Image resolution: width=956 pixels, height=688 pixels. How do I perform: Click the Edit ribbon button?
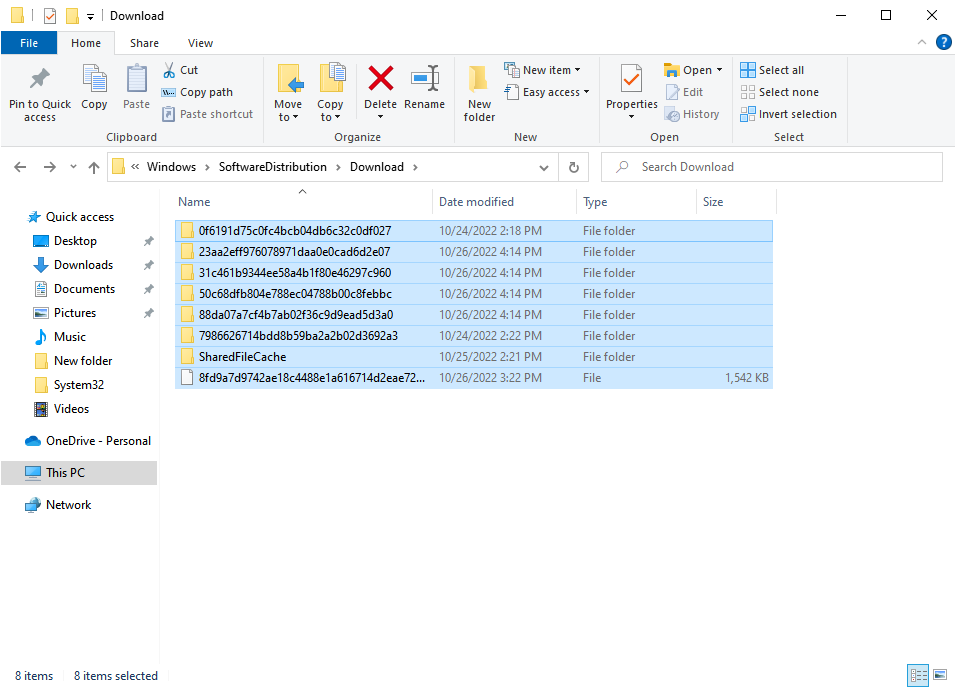click(684, 92)
